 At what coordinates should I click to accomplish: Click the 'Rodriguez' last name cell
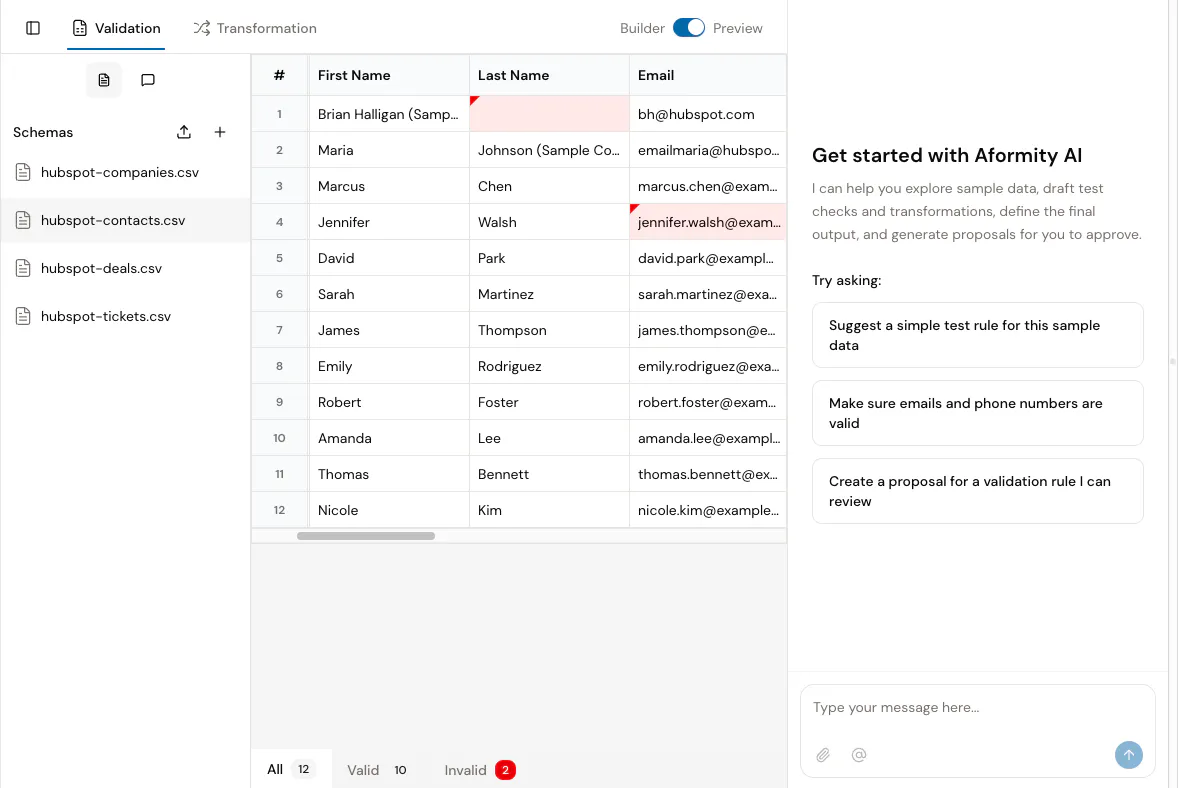point(549,367)
